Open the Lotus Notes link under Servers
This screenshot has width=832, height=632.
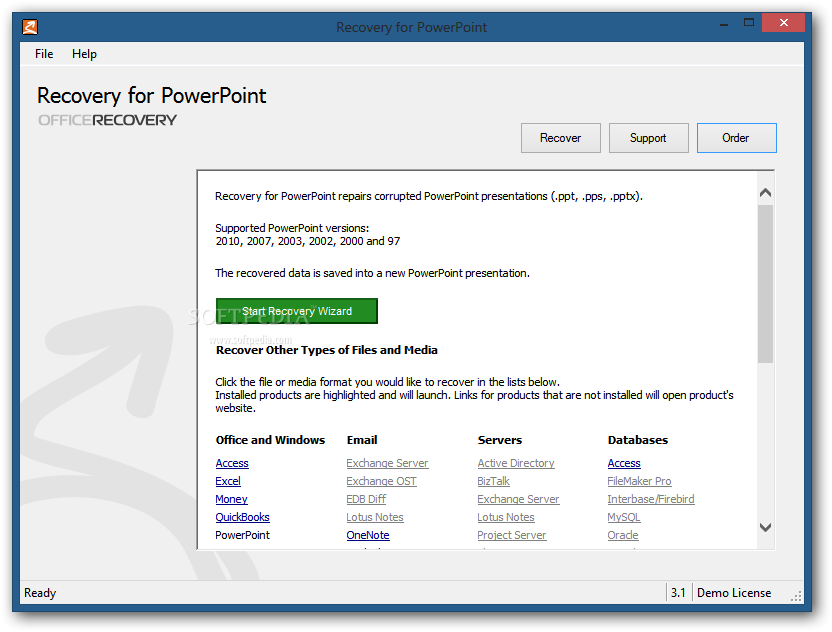pyautogui.click(x=506, y=517)
